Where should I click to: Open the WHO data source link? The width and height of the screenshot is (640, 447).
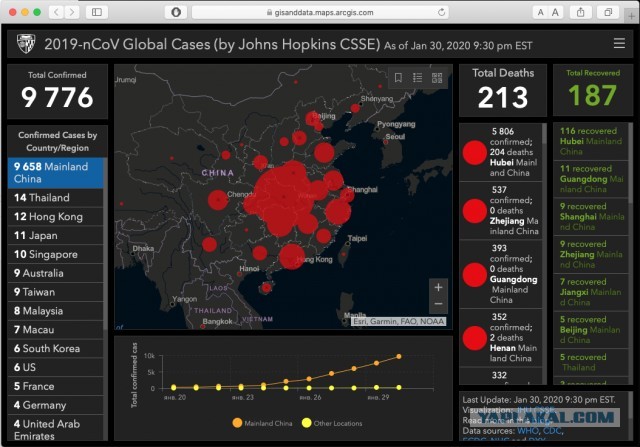coord(528,431)
